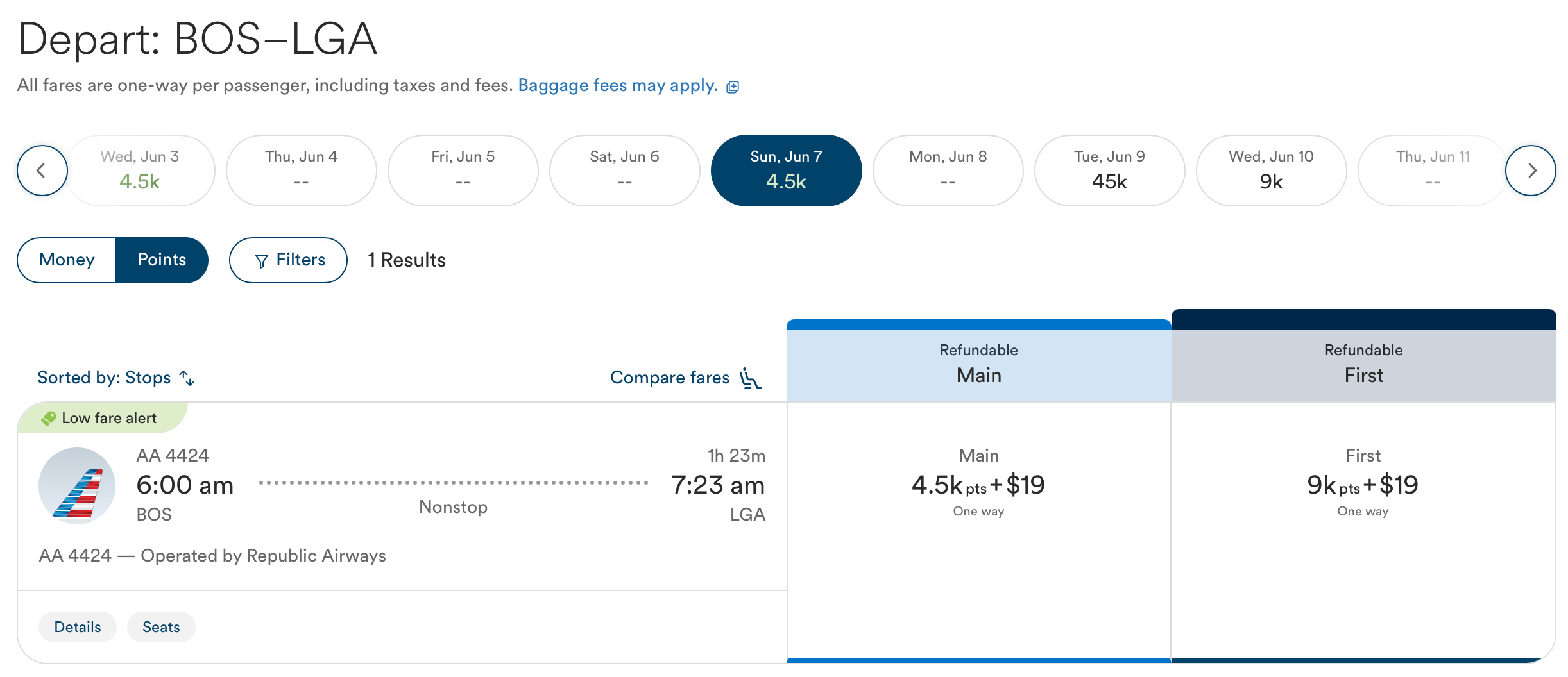Viewport: 1568px width, 677px height.
Task: Select the Wed, Jun 10 date pill
Action: tap(1271, 170)
